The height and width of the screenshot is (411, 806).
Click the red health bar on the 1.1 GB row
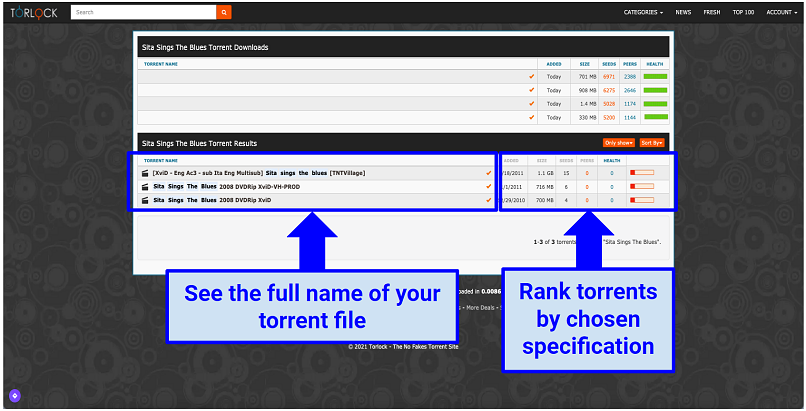642,173
